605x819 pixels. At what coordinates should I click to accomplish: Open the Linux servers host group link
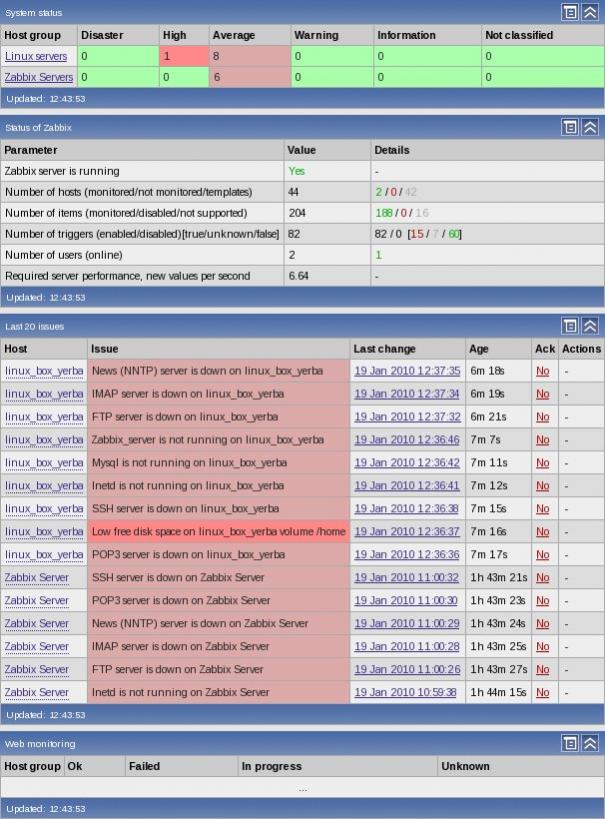(x=36, y=56)
